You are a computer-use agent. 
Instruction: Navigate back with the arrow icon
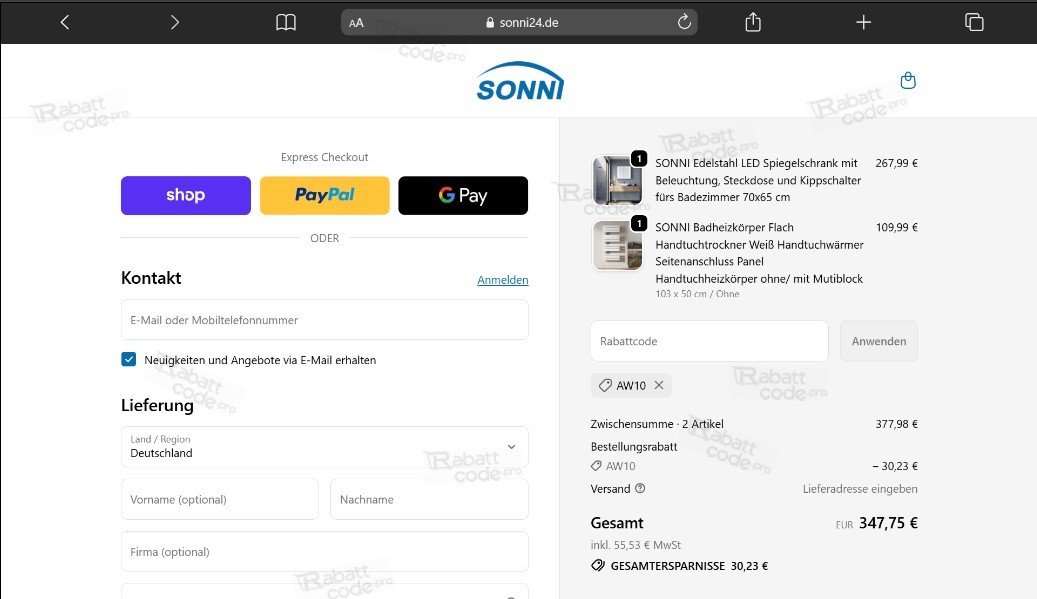click(x=64, y=21)
